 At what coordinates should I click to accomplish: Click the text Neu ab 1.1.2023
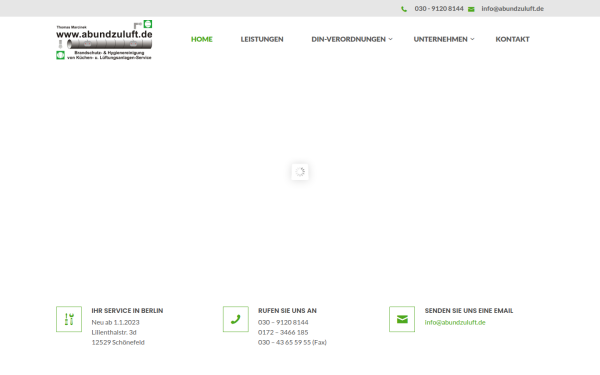pyautogui.click(x=115, y=322)
